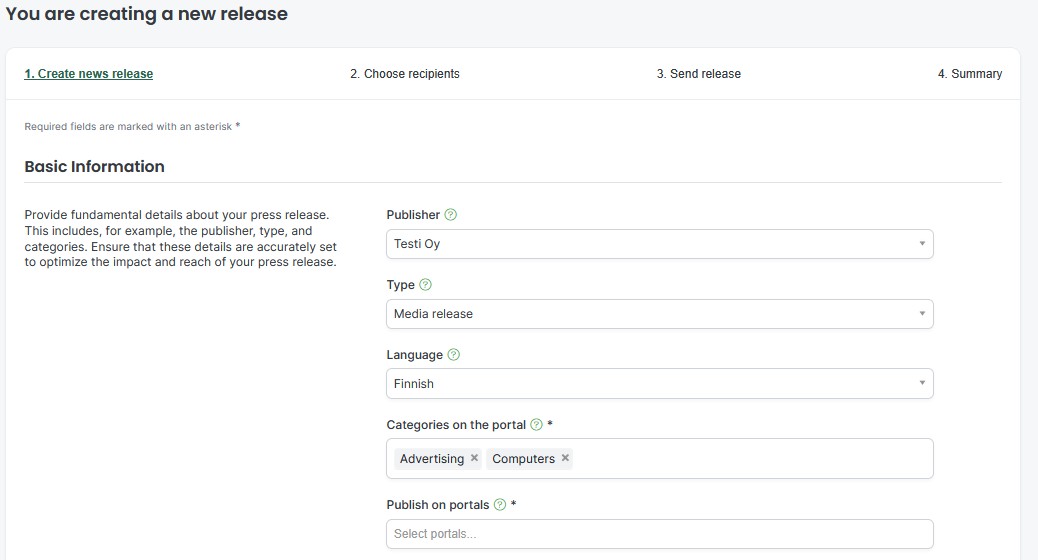Show help for the Language field
The width and height of the screenshot is (1038, 560).
(453, 355)
